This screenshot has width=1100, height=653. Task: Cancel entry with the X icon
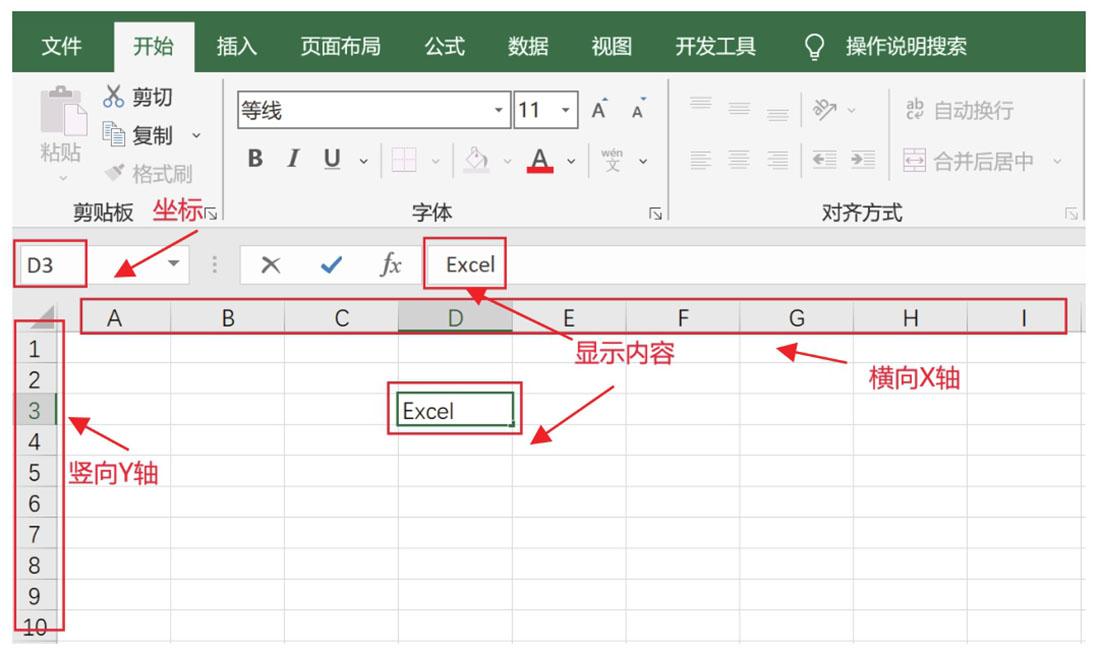tap(270, 265)
